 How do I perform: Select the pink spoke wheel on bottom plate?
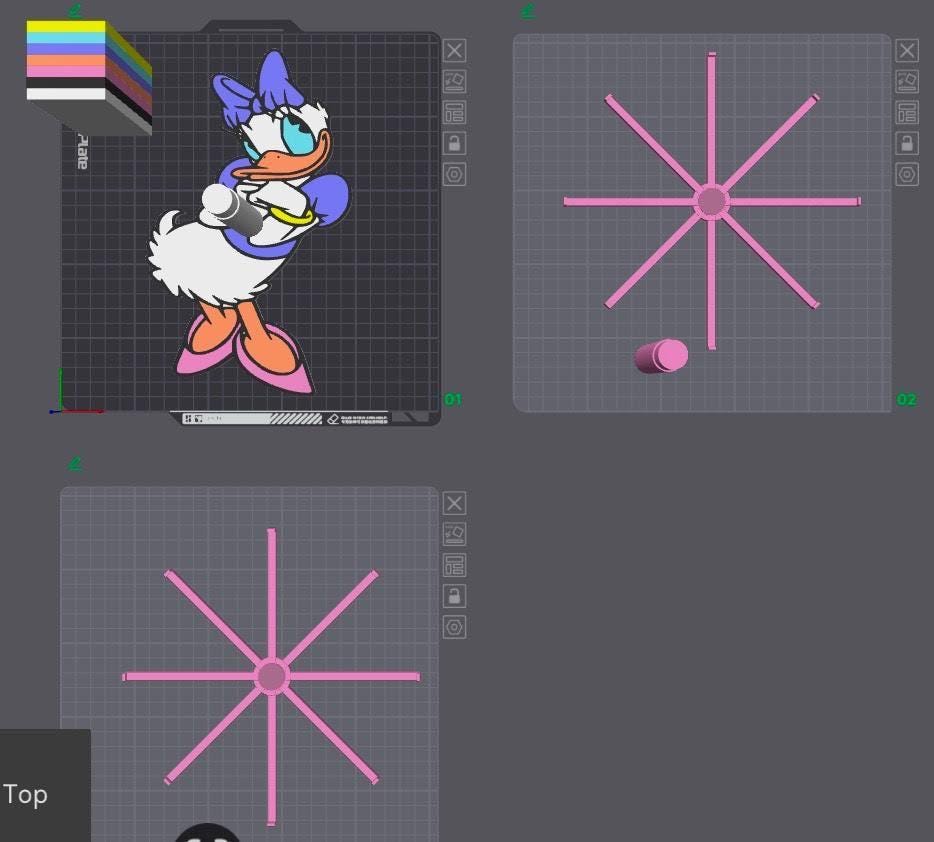(x=272, y=677)
